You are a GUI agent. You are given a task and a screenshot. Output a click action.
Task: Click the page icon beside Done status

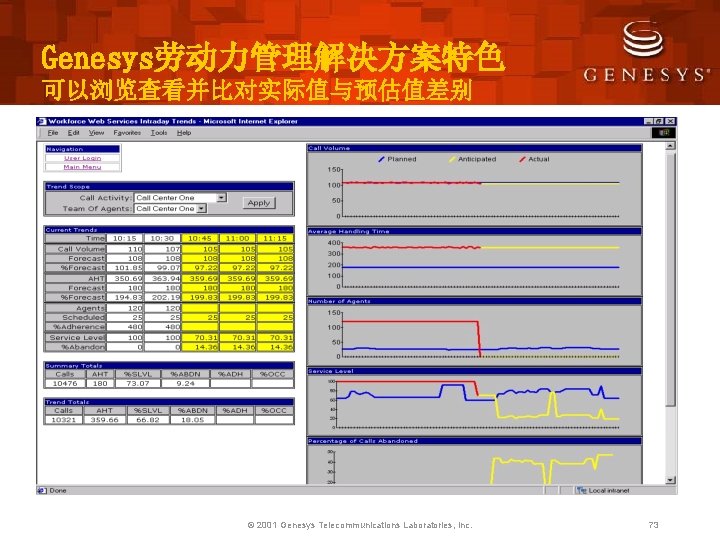tap(42, 490)
